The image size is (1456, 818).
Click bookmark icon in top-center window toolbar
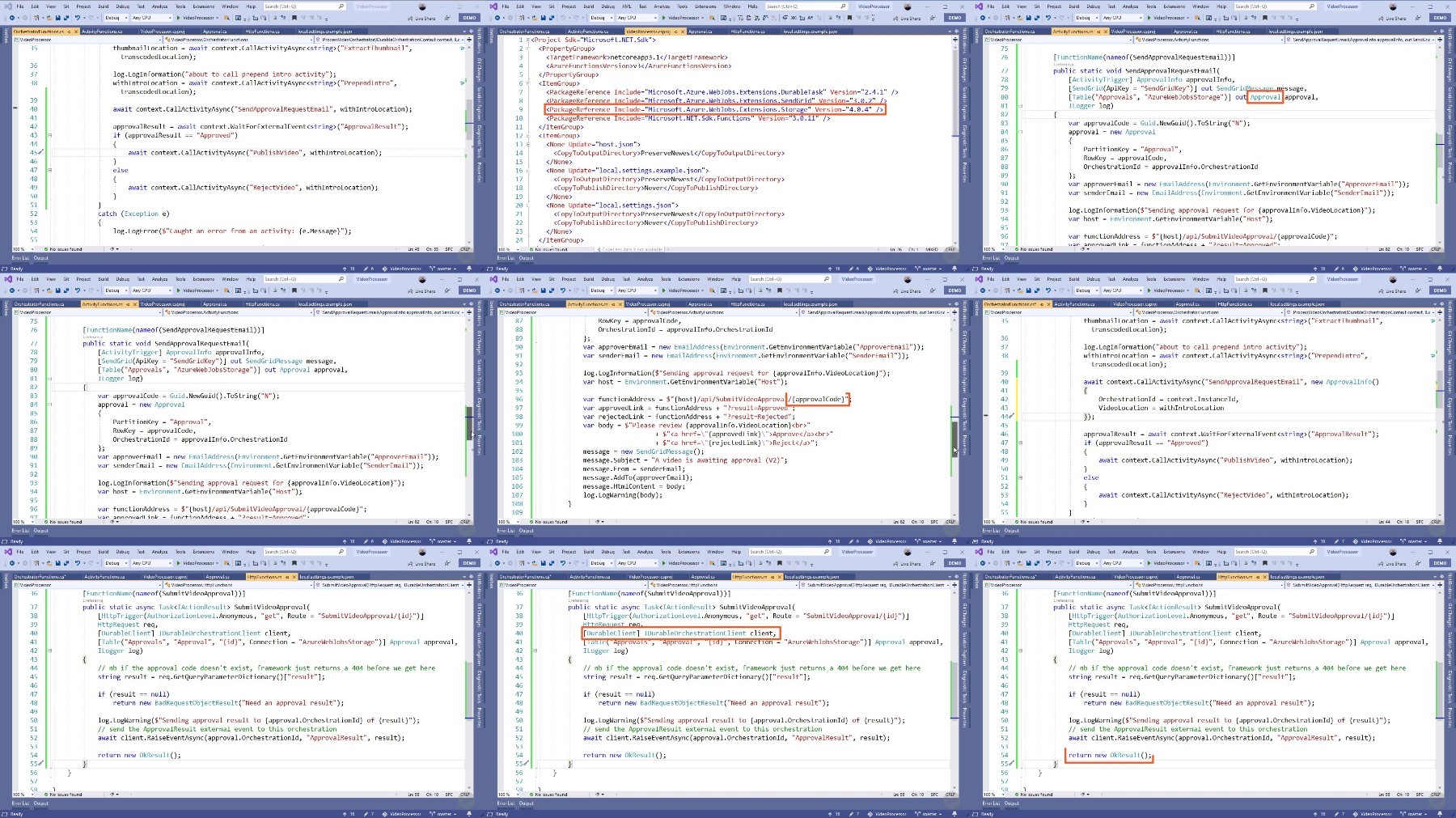point(849,18)
